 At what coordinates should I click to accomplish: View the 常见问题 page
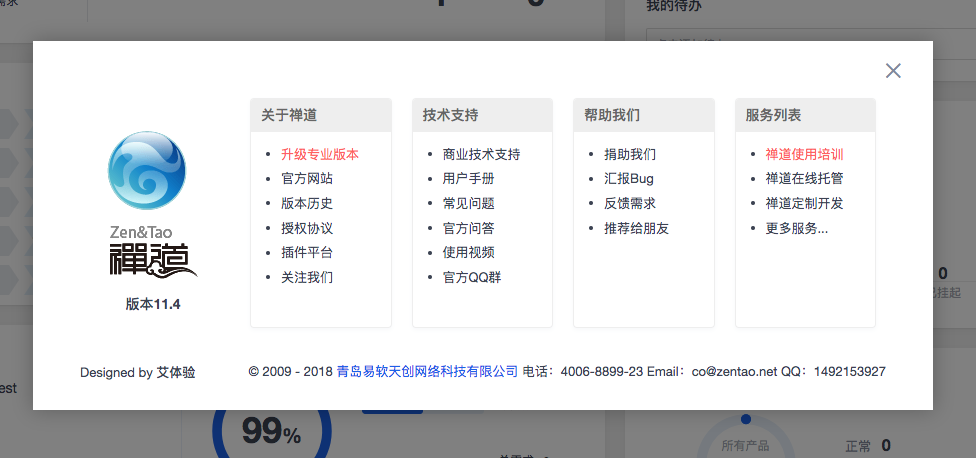(x=468, y=203)
